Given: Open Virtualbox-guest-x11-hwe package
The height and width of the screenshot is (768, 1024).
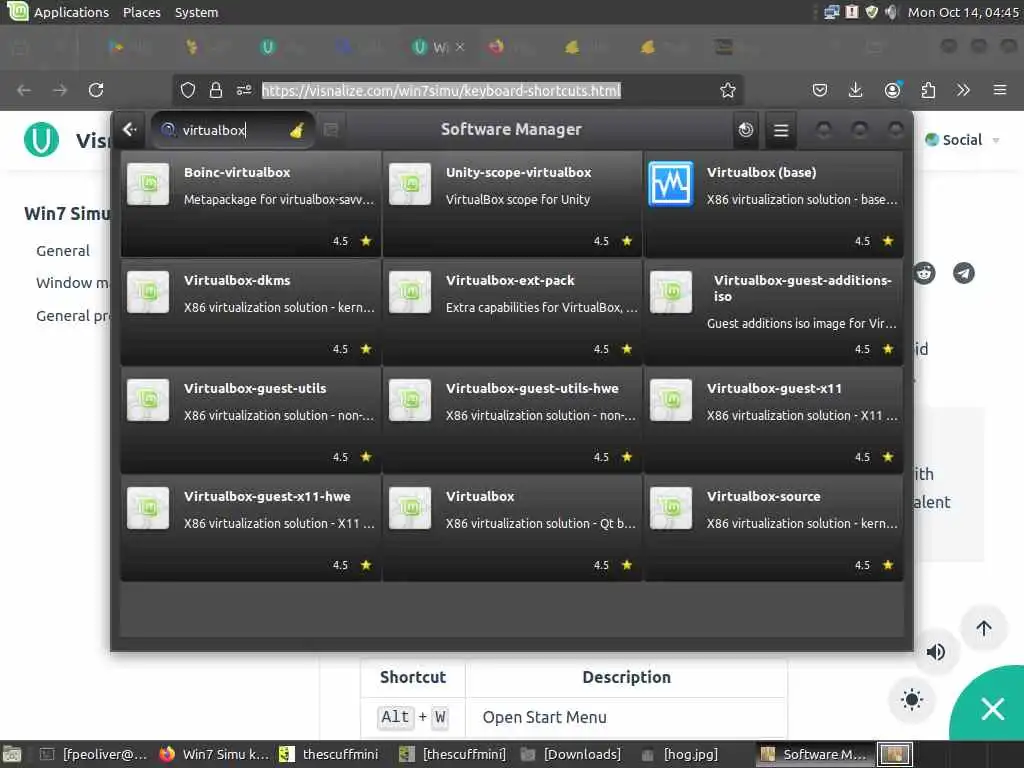Looking at the screenshot, I should (x=251, y=528).
